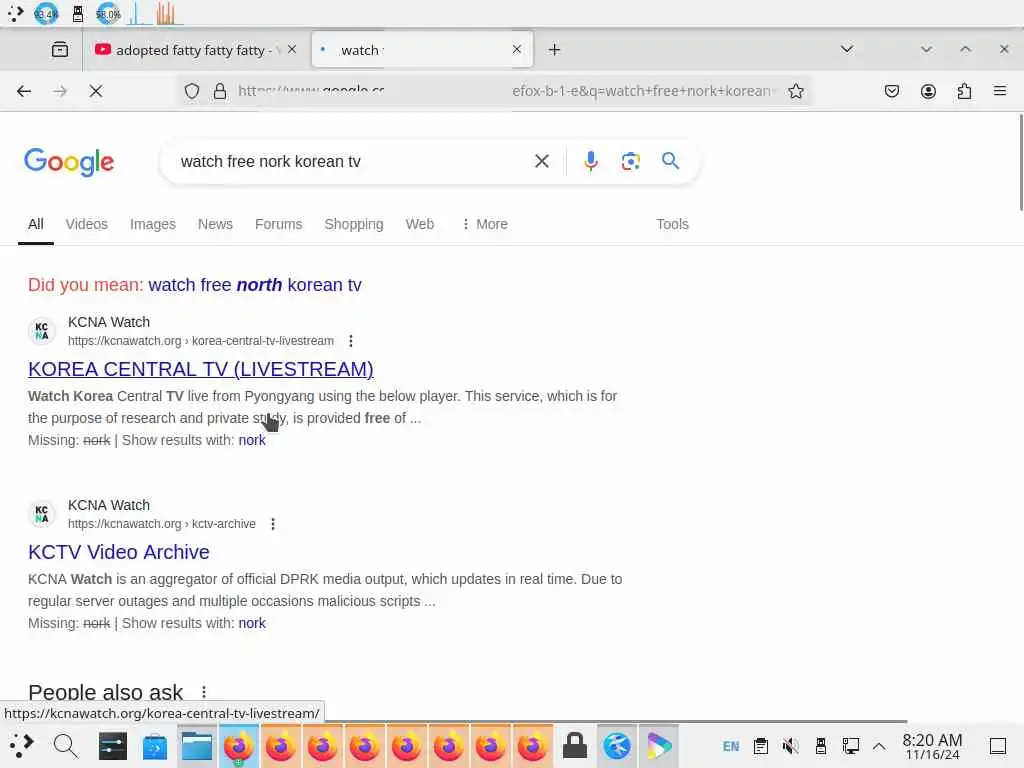Open the Extensions puzzle icon
This screenshot has width=1024, height=768.
[x=964, y=91]
